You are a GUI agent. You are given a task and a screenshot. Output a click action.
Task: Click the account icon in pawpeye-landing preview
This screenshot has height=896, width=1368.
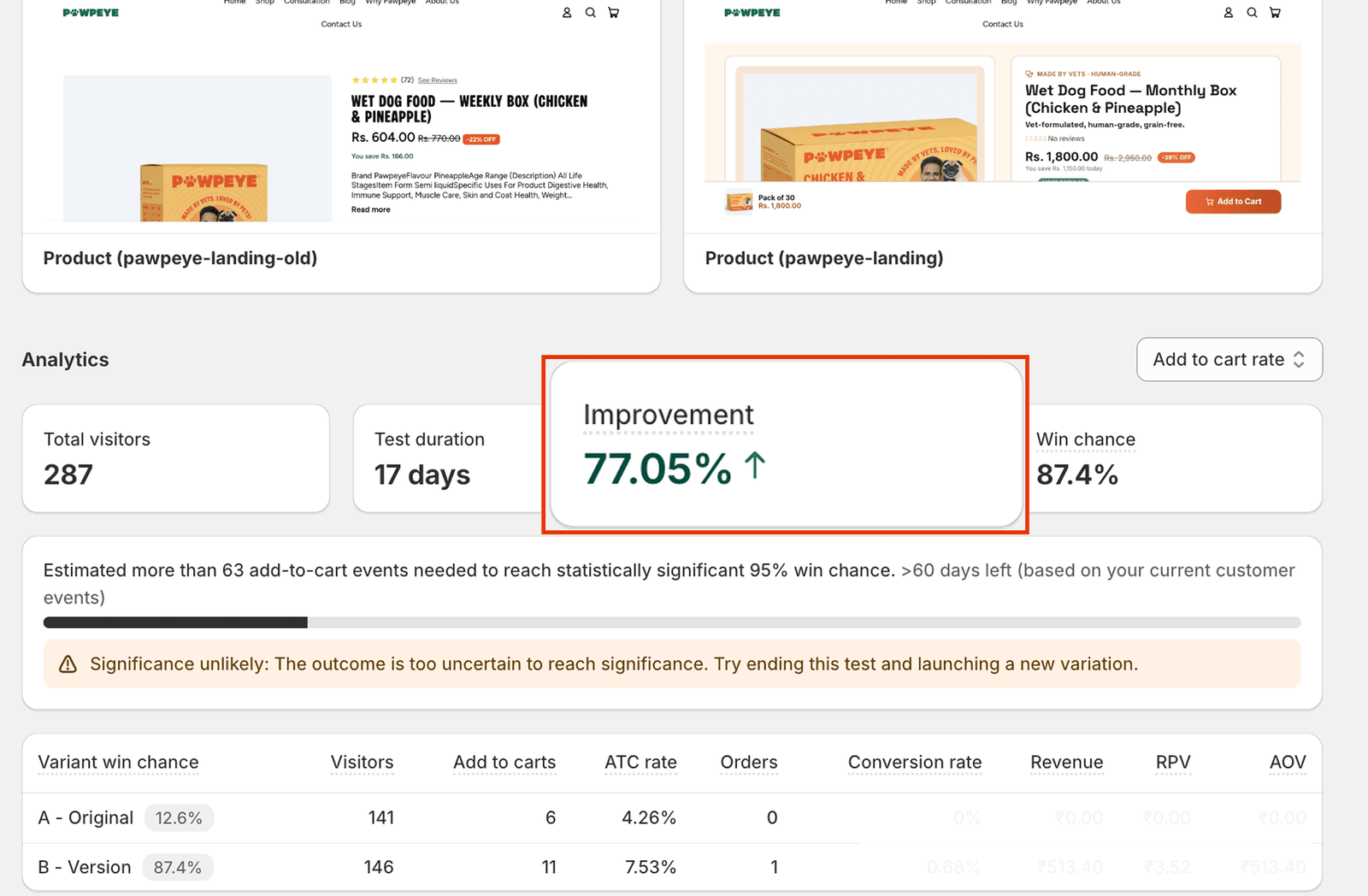[x=1229, y=13]
